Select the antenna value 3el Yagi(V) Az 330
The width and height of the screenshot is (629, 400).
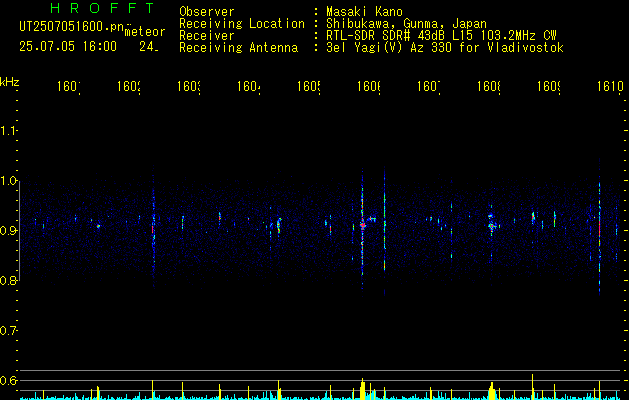(x=391, y=48)
